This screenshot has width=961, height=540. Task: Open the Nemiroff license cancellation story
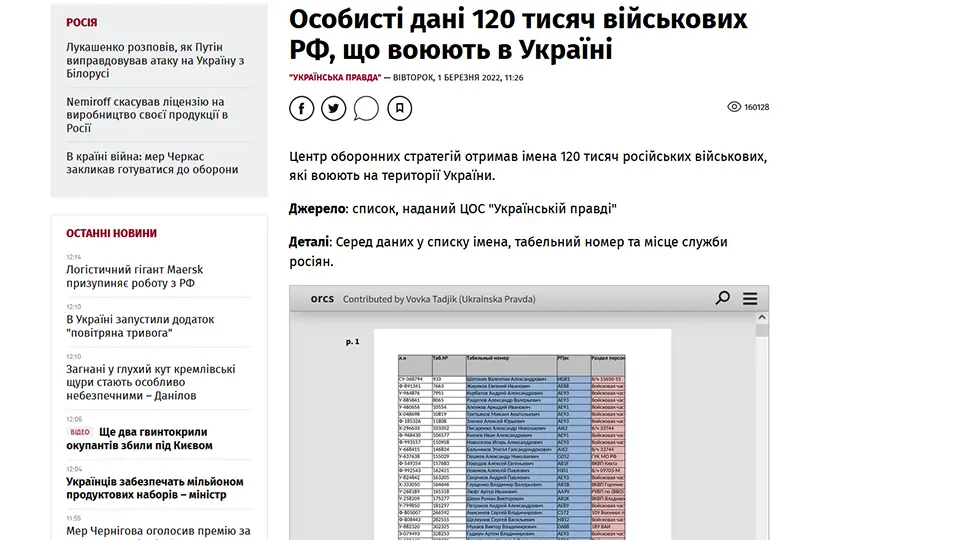[147, 115]
